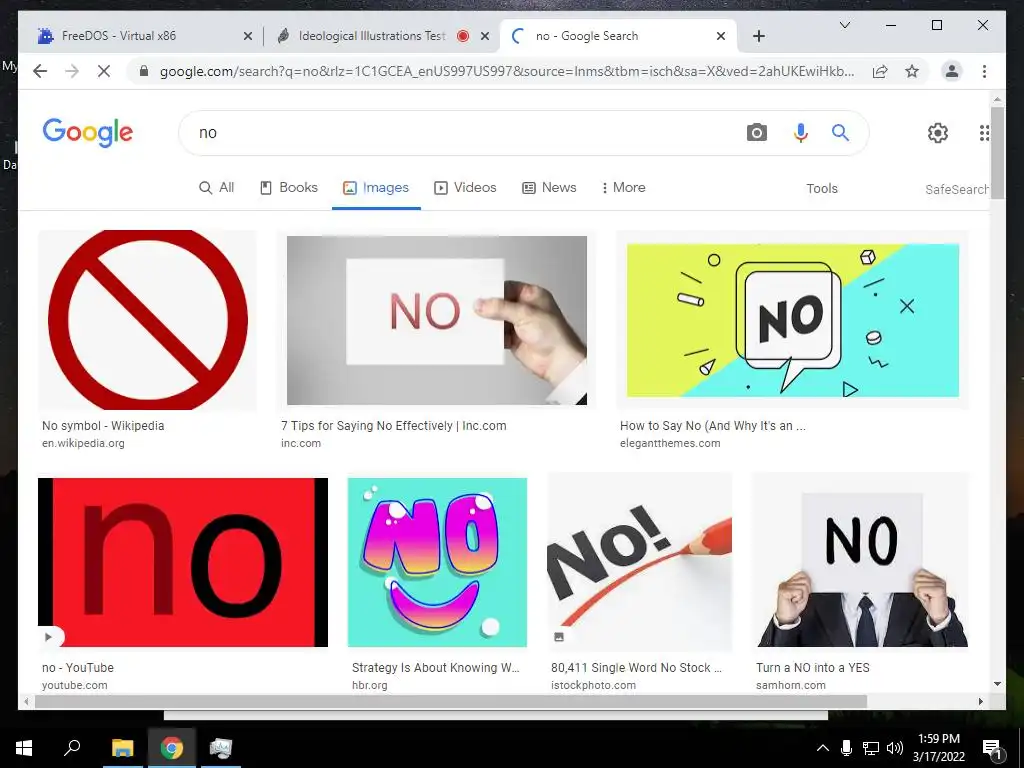Show hidden system tray icons
Viewport: 1024px width, 768px height.
coord(823,748)
